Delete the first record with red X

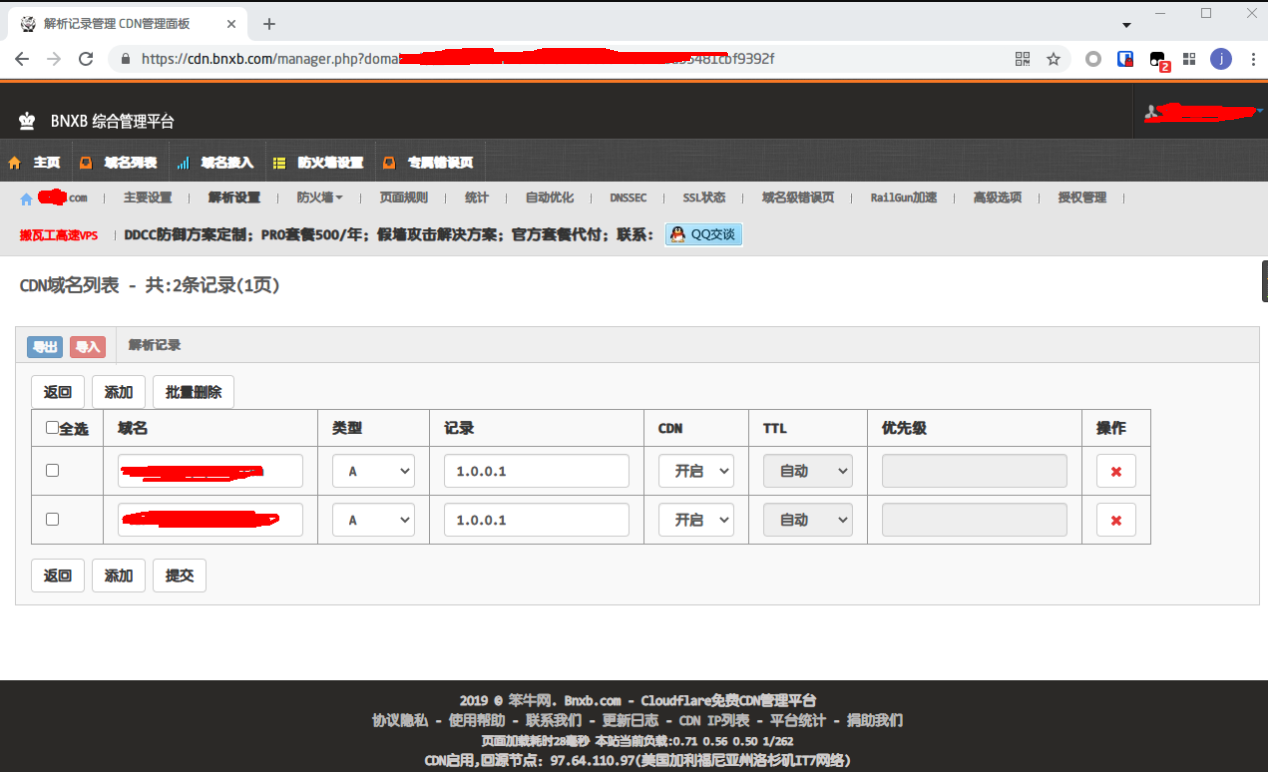point(1115,471)
